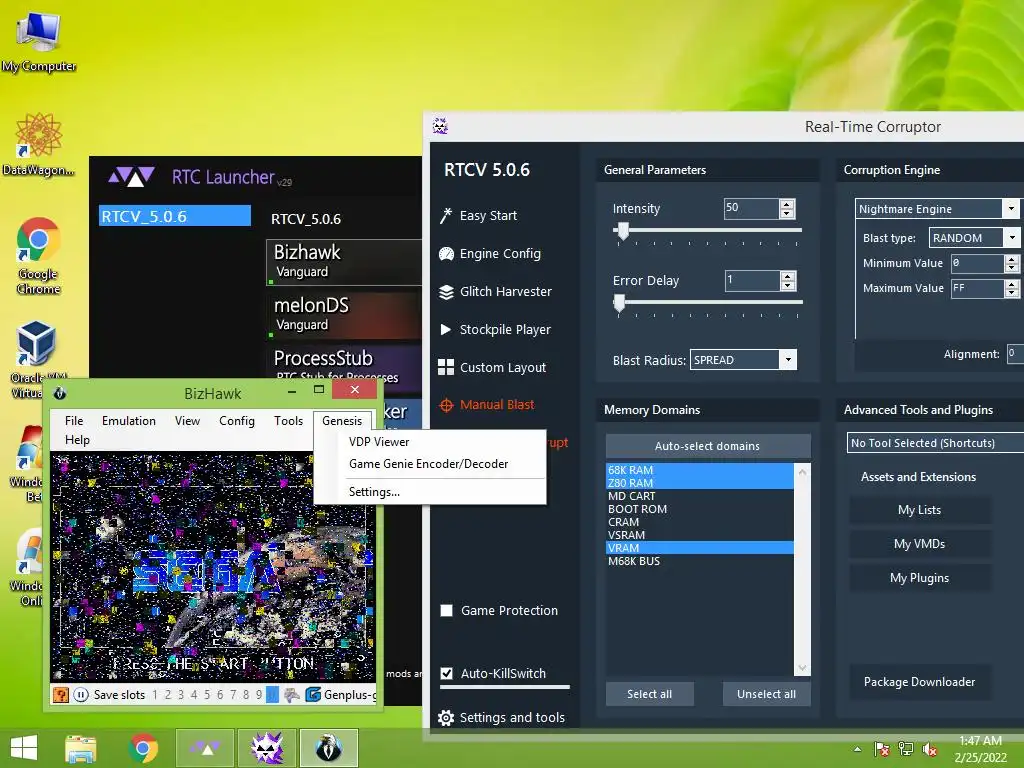Open Help menu in BizHawk
This screenshot has height=768, width=1024.
[77, 440]
